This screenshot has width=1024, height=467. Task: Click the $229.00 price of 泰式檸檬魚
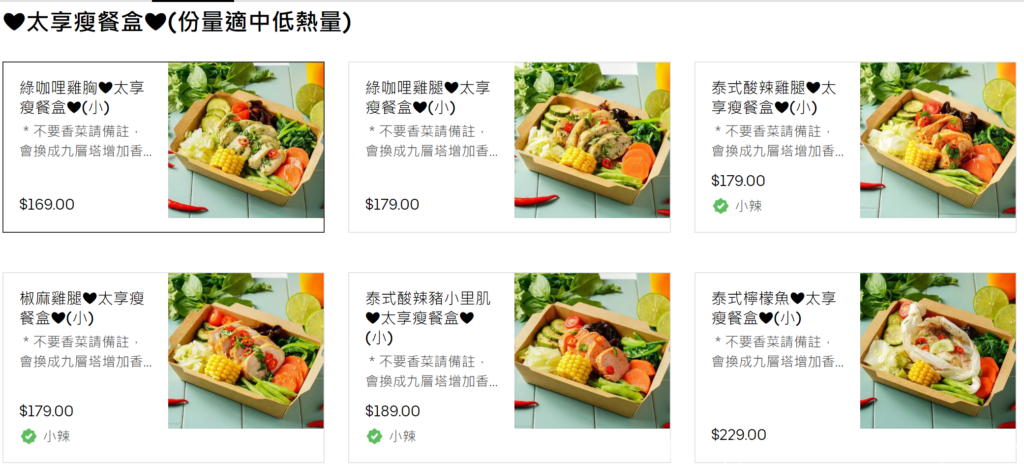[x=739, y=435]
